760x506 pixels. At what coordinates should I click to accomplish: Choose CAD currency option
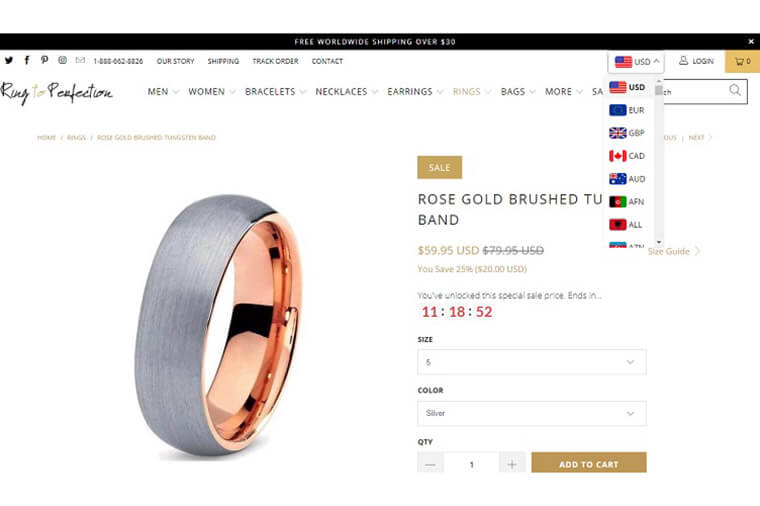coord(627,156)
